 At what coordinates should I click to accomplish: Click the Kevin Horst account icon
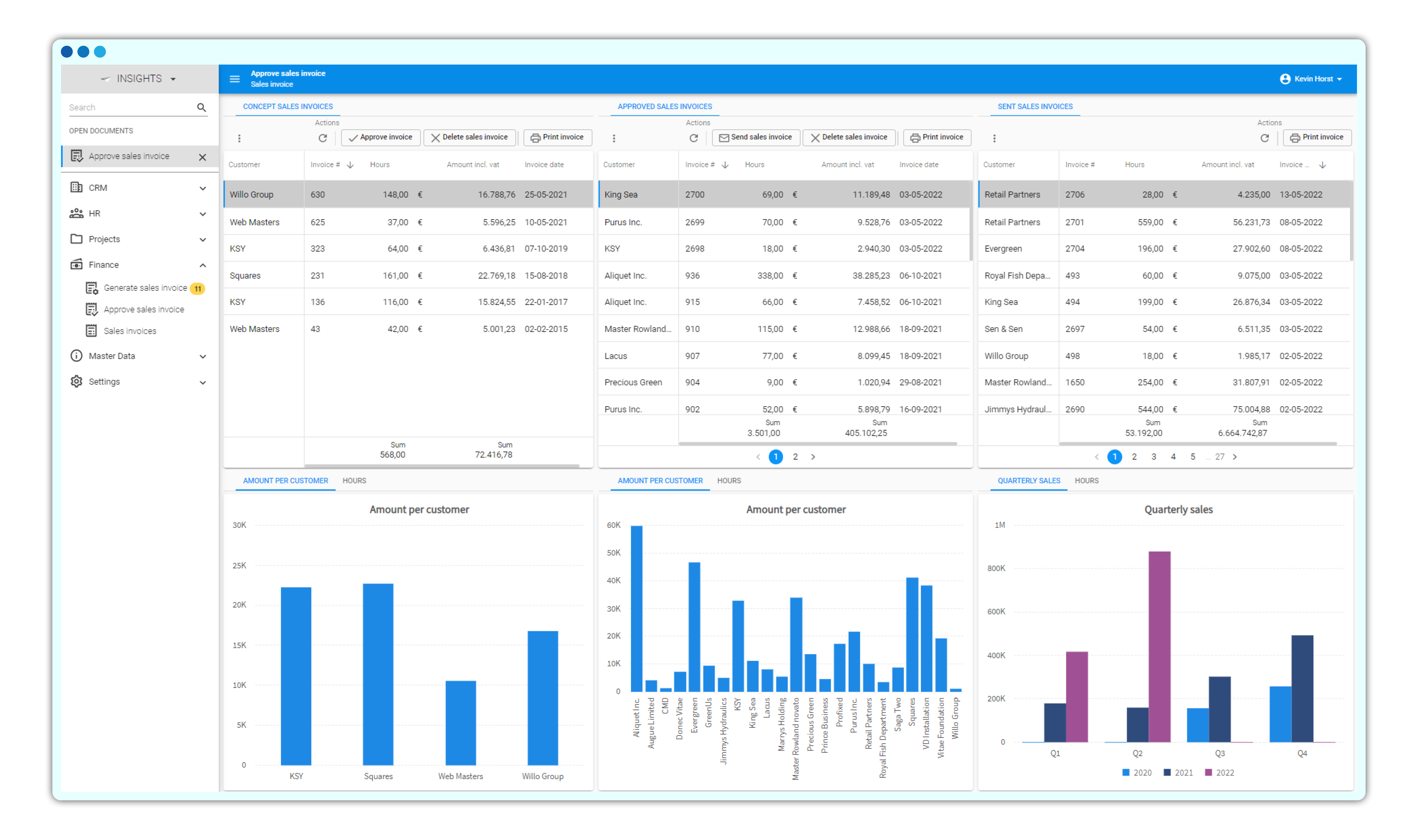(1285, 79)
